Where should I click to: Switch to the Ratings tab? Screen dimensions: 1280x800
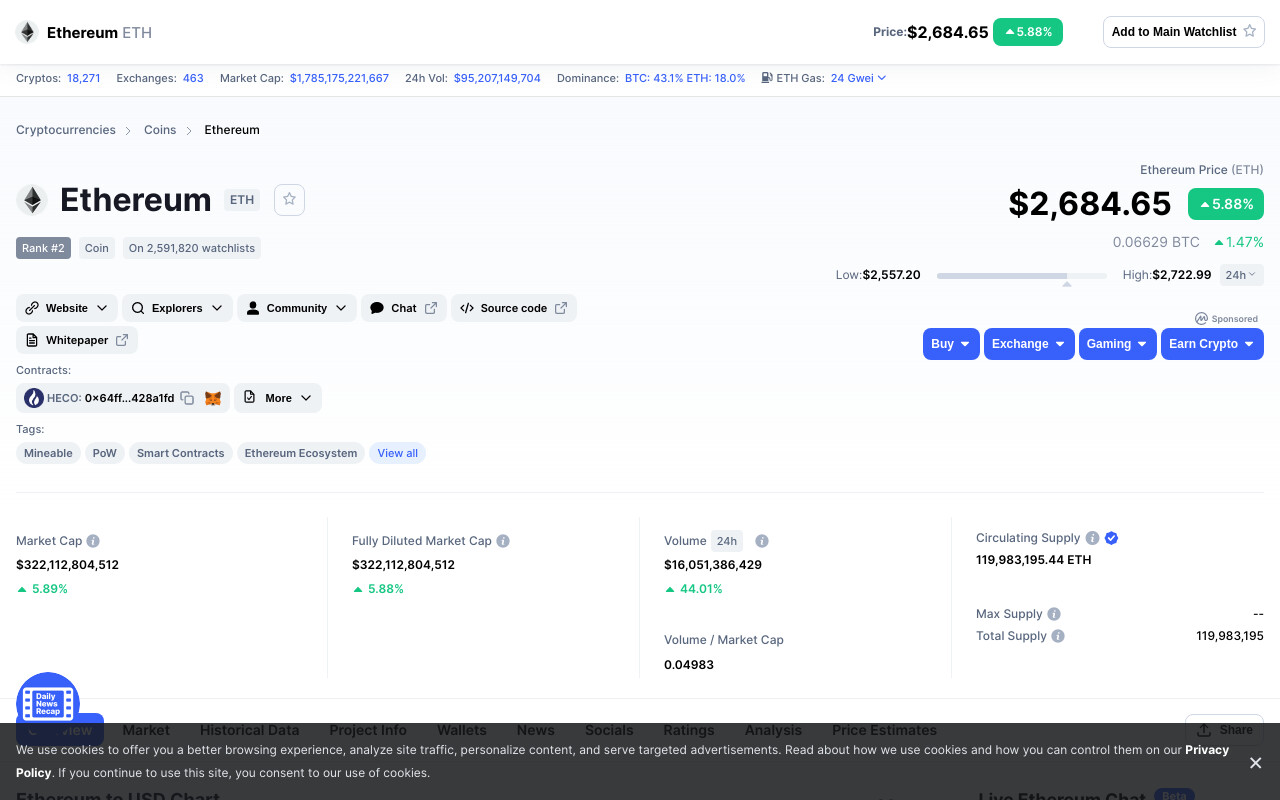pos(689,730)
